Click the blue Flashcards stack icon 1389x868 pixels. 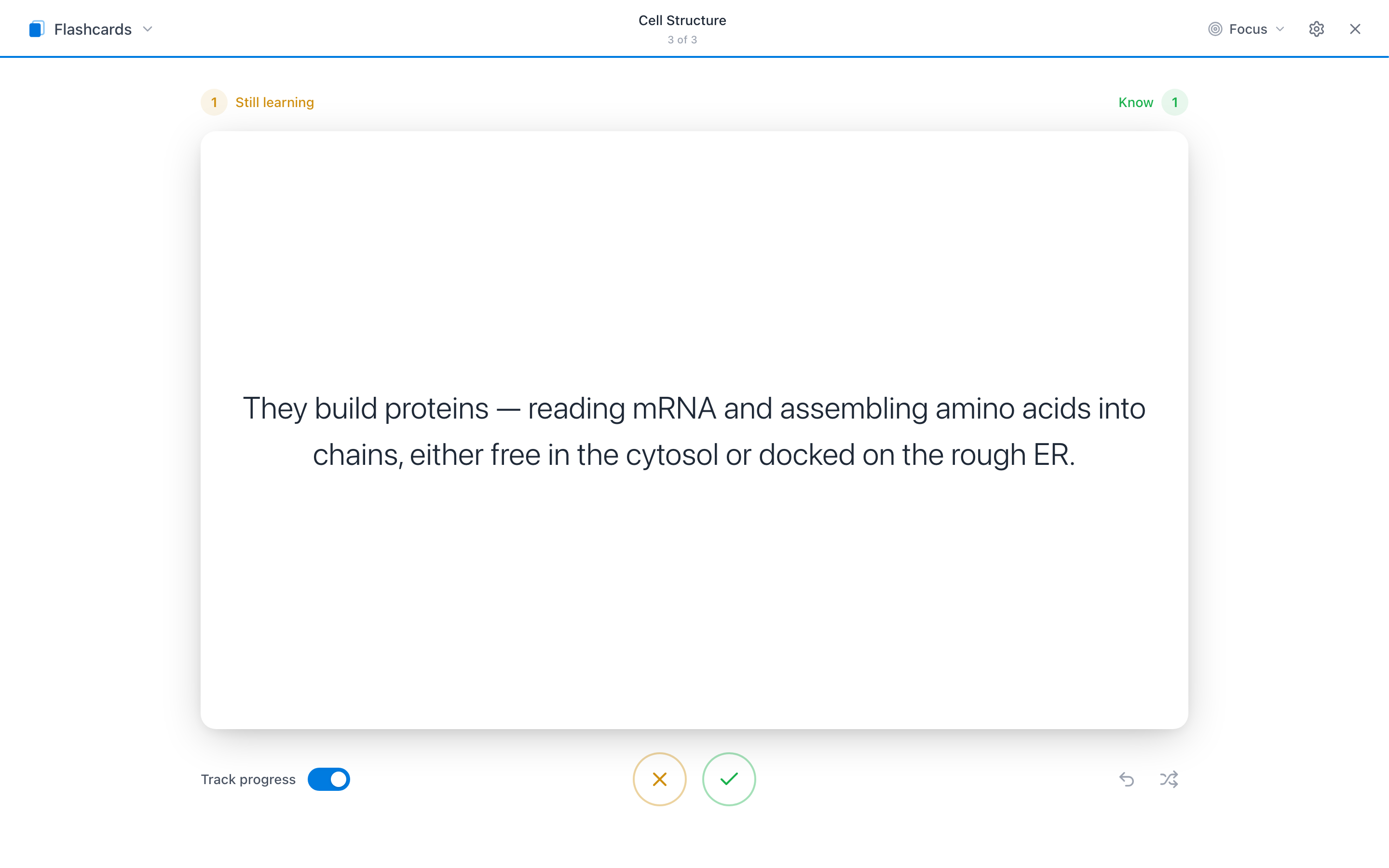37,29
